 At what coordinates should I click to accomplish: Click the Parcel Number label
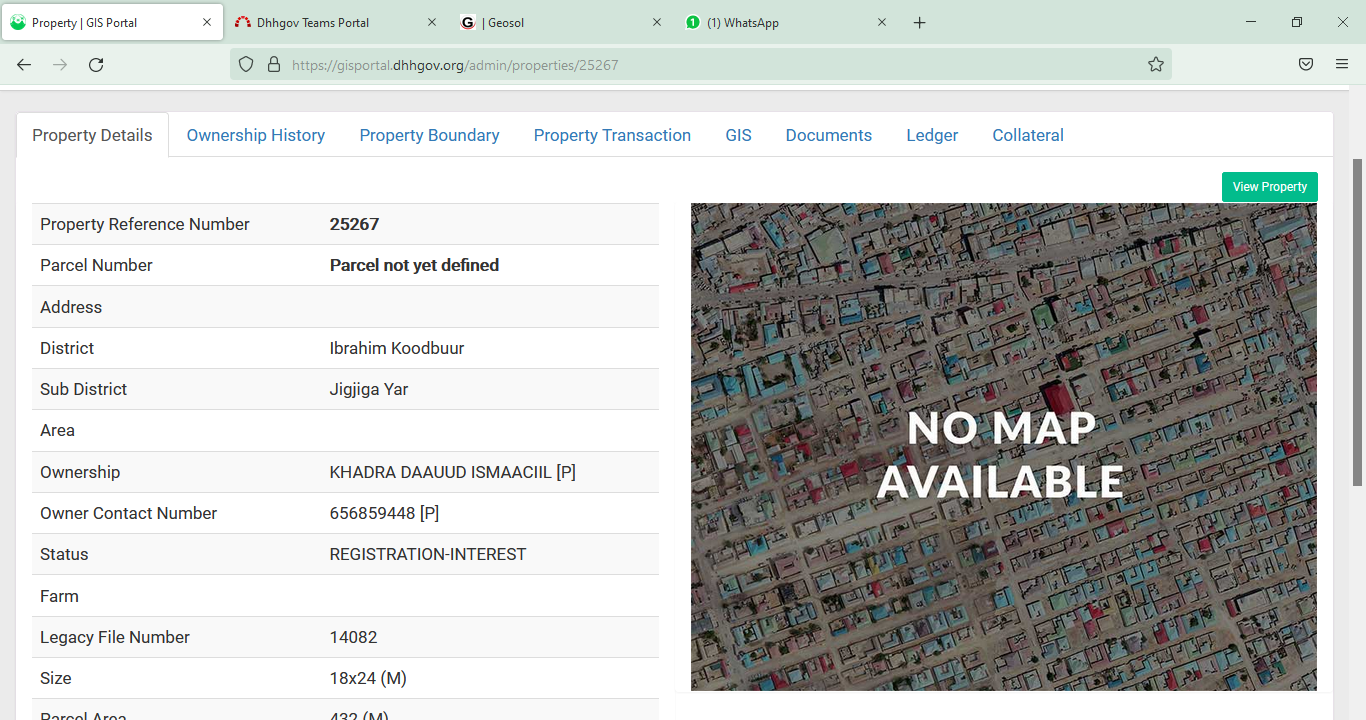point(96,265)
